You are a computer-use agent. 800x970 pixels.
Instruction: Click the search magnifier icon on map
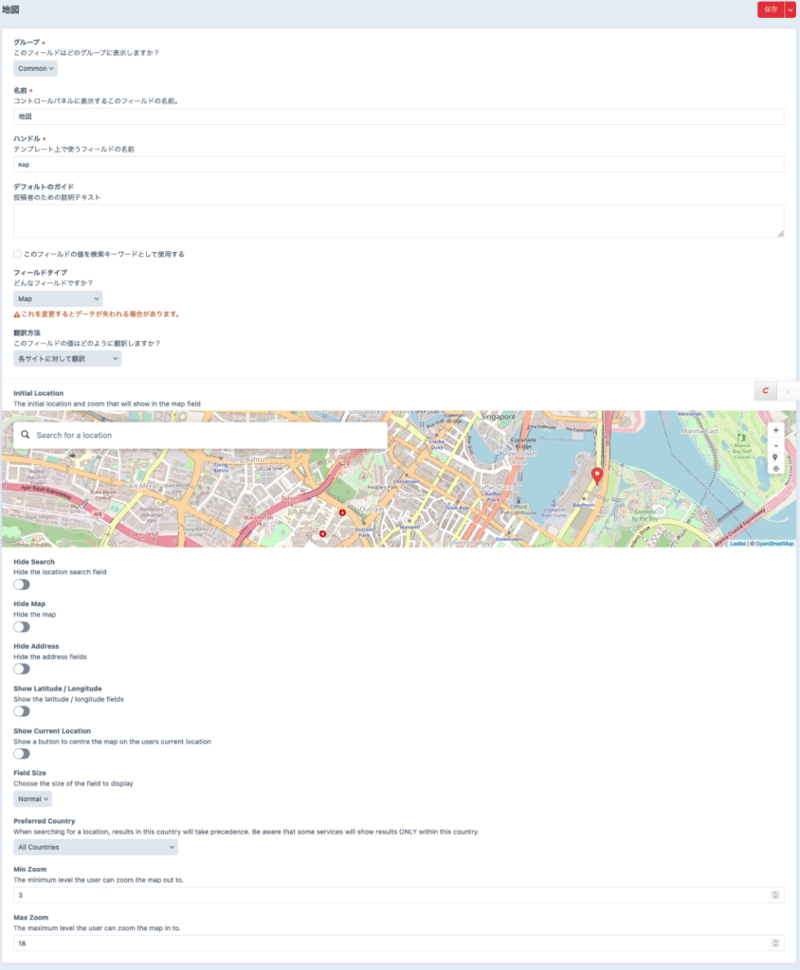coord(24,435)
